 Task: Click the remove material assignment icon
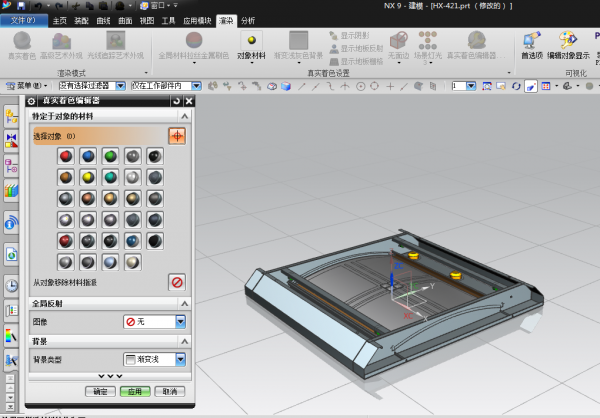177,282
